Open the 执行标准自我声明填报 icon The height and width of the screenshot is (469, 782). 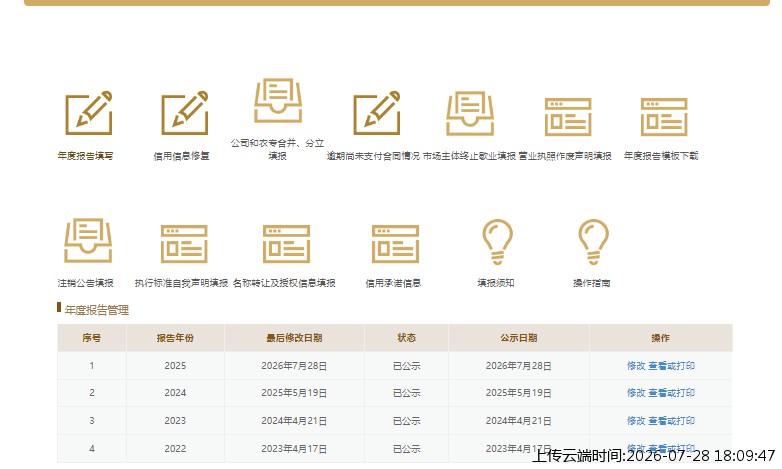[x=184, y=244]
